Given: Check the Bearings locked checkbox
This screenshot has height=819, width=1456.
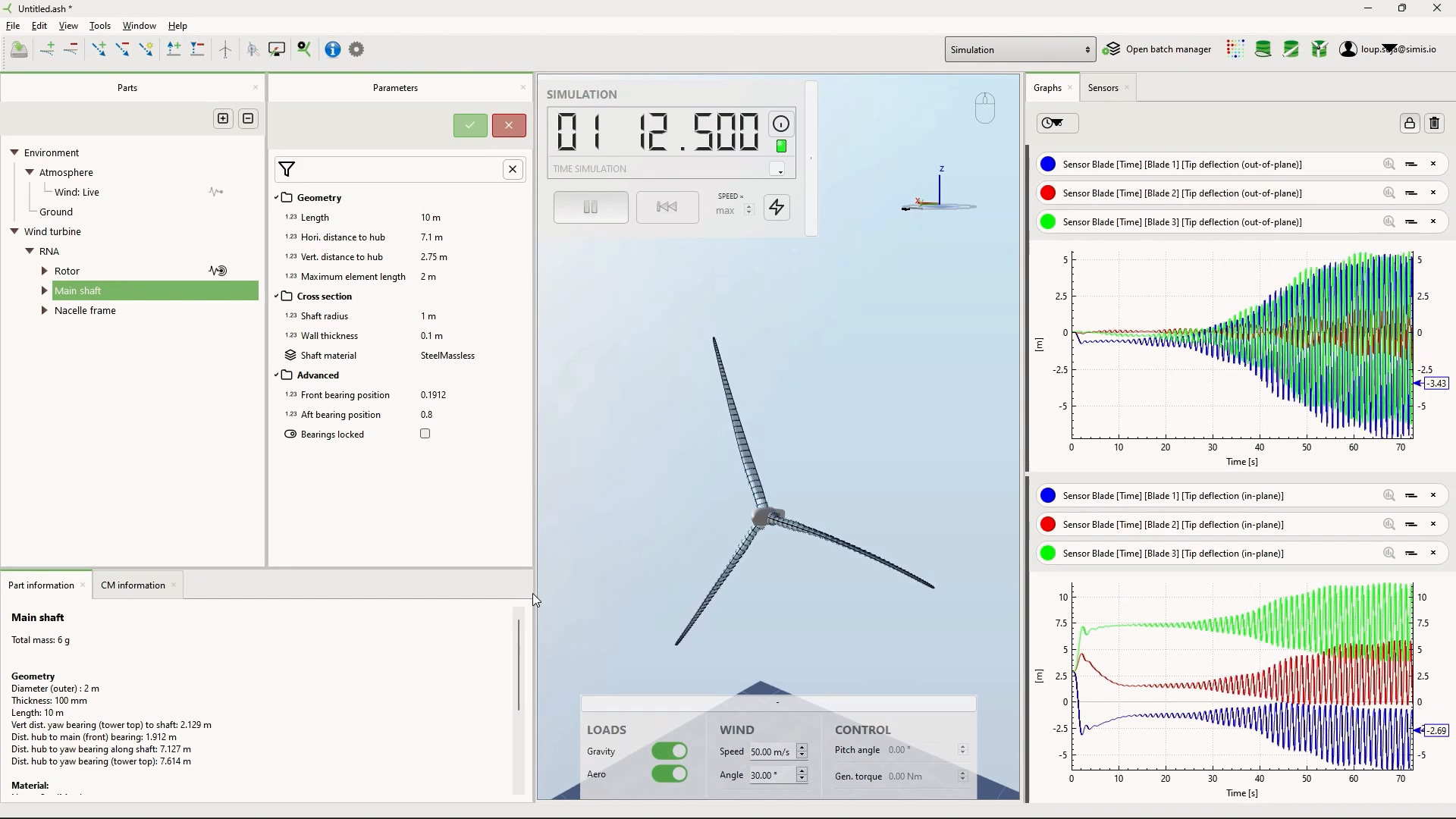Looking at the screenshot, I should coord(425,434).
